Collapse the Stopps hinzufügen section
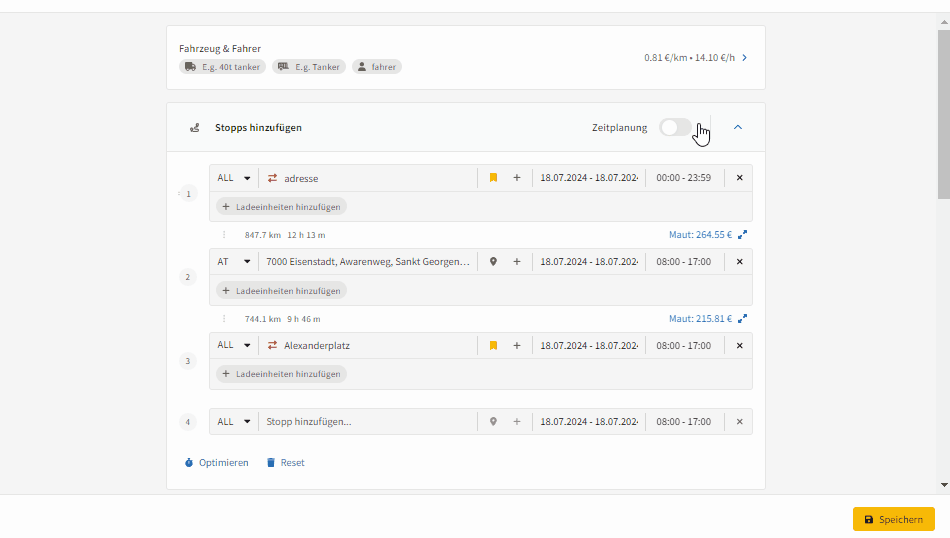950x538 pixels. tap(738, 128)
